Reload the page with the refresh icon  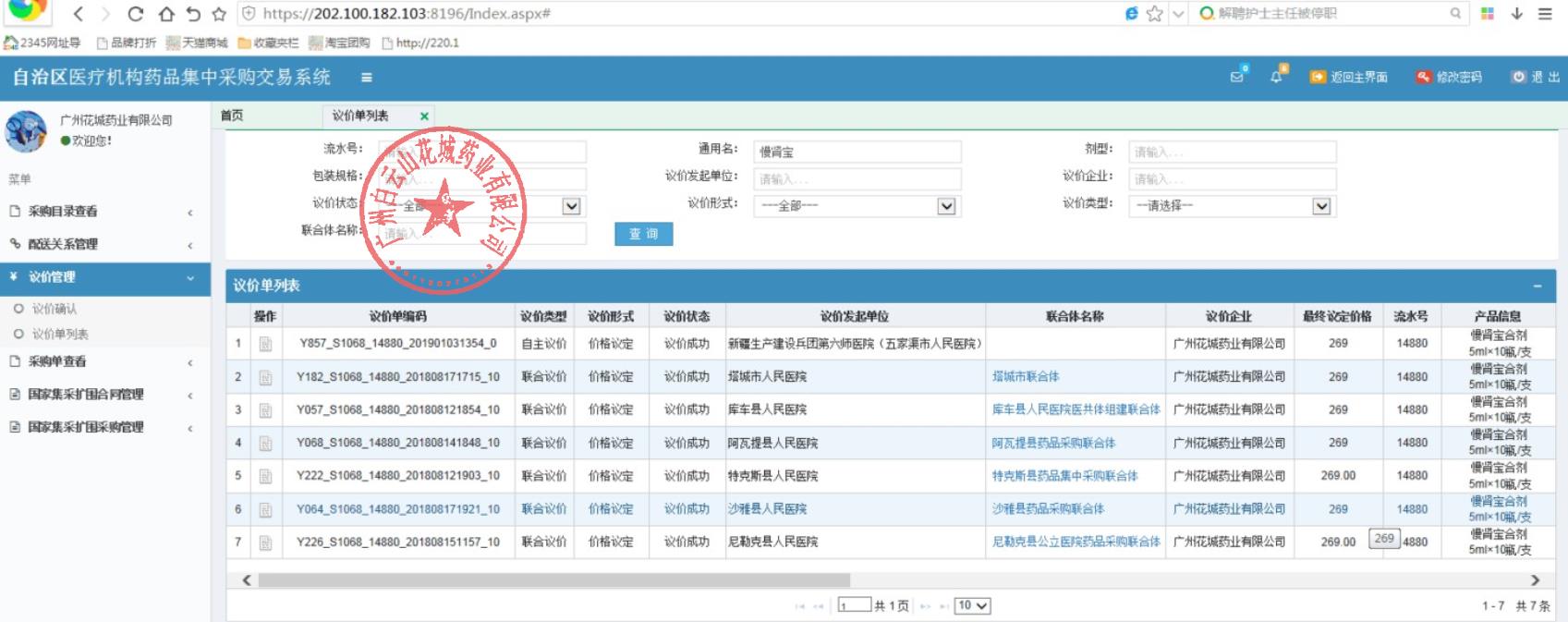pos(136,14)
